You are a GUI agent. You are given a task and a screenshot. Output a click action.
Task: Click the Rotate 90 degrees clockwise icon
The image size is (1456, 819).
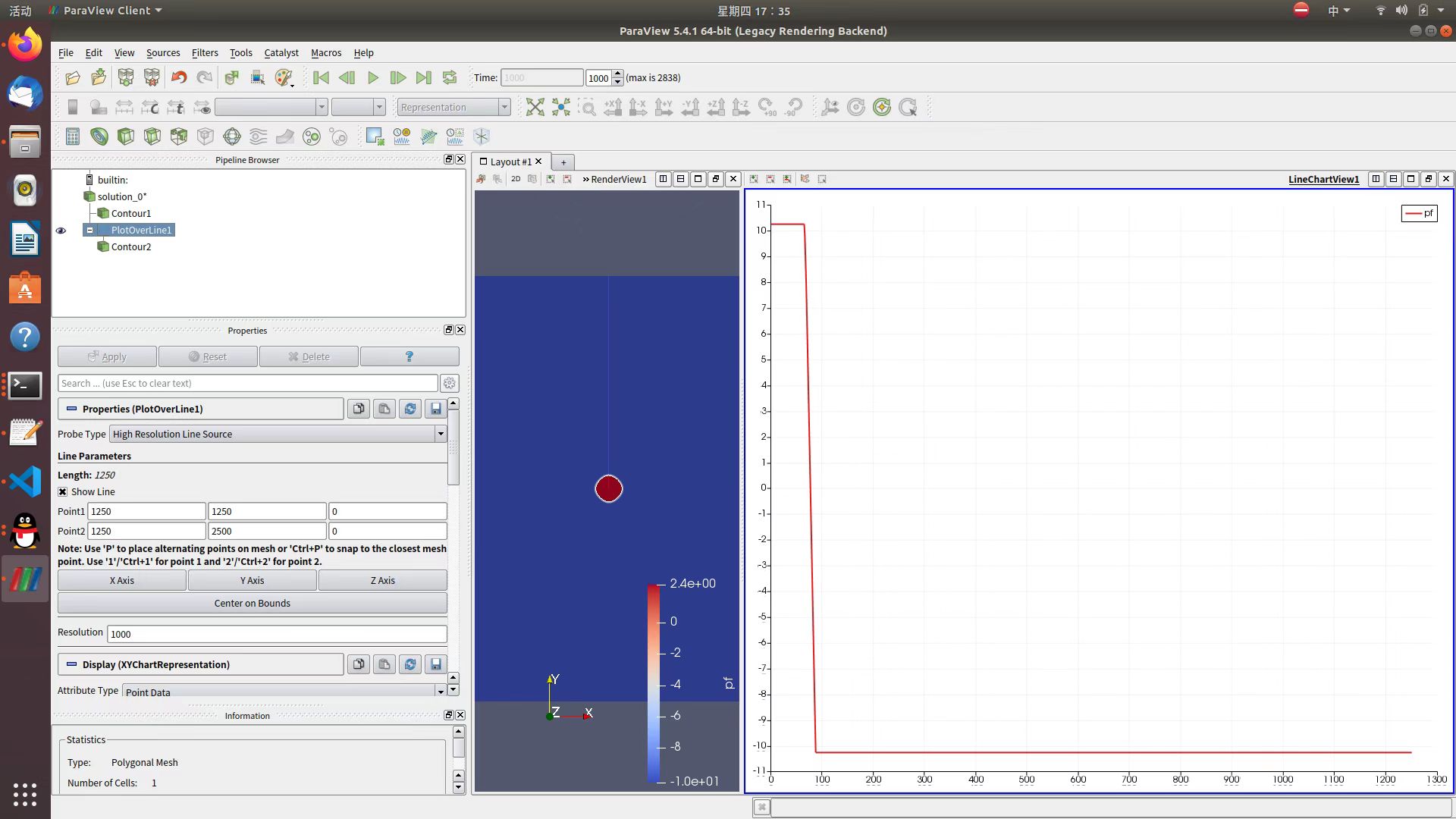click(x=767, y=107)
